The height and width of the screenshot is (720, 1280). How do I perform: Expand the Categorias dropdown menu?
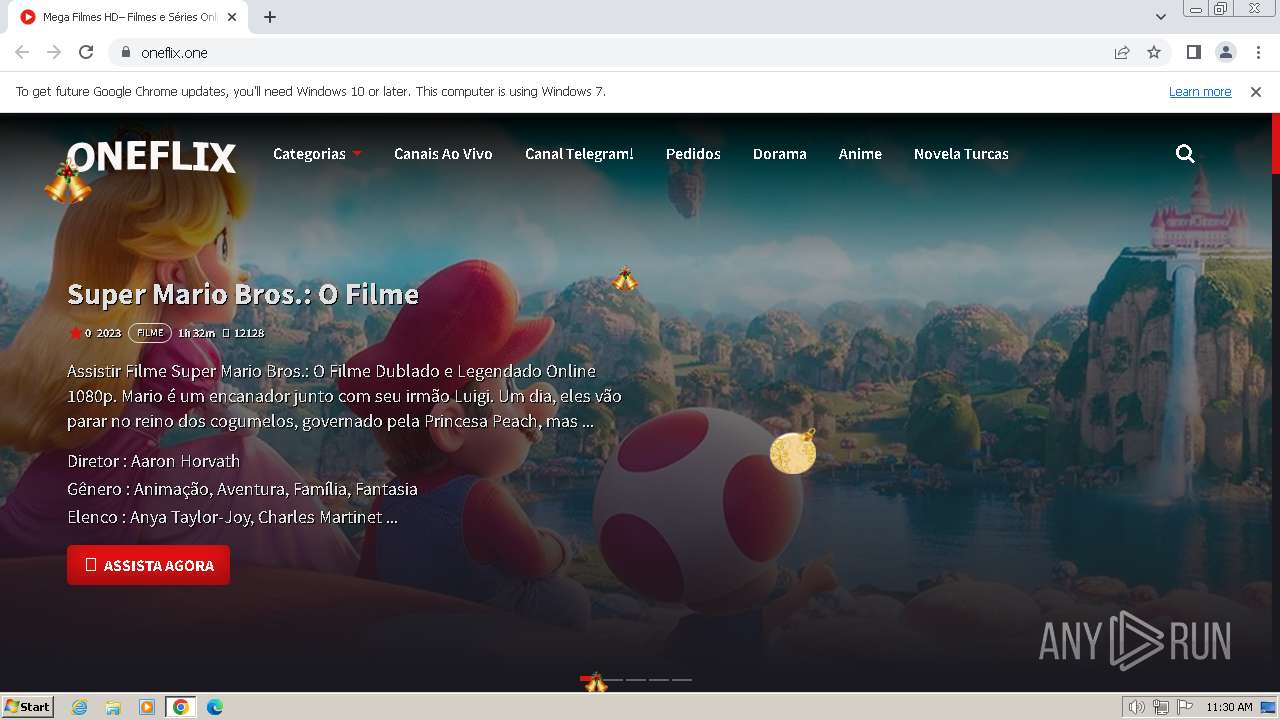pyautogui.click(x=317, y=154)
